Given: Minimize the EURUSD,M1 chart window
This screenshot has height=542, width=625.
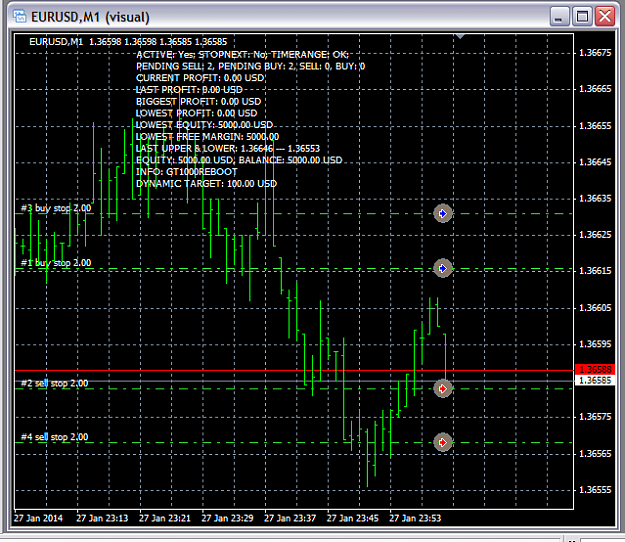Looking at the screenshot, I should pos(559,17).
